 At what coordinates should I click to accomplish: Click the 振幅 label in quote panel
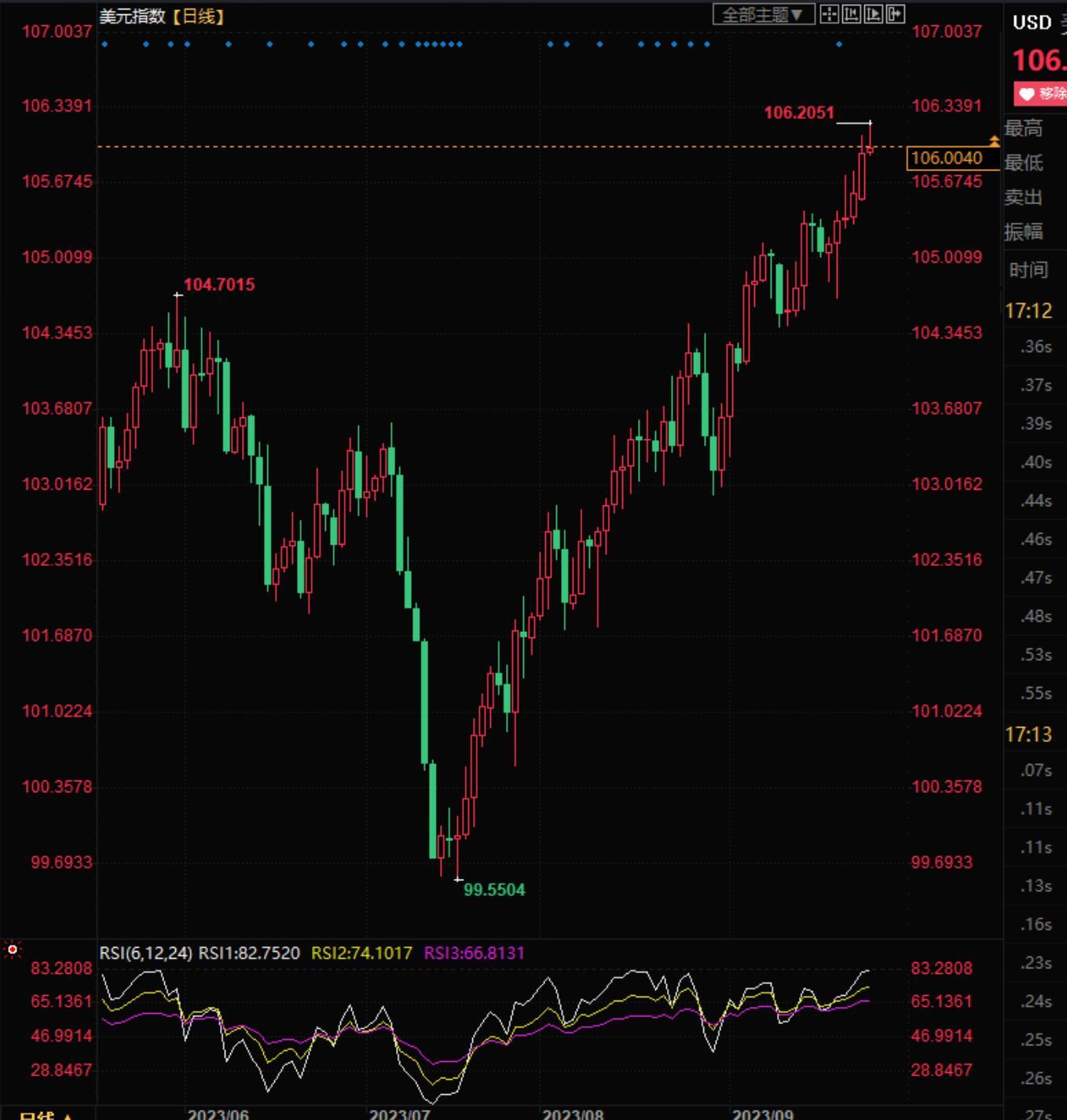pyautogui.click(x=1024, y=232)
